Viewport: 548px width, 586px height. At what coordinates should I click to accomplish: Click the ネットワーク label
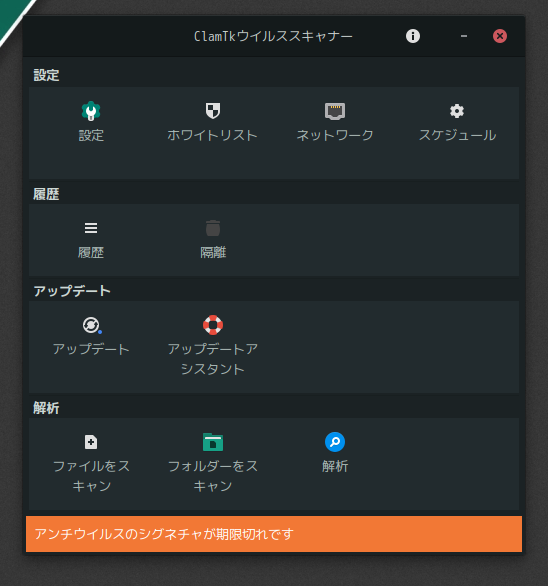tap(335, 135)
